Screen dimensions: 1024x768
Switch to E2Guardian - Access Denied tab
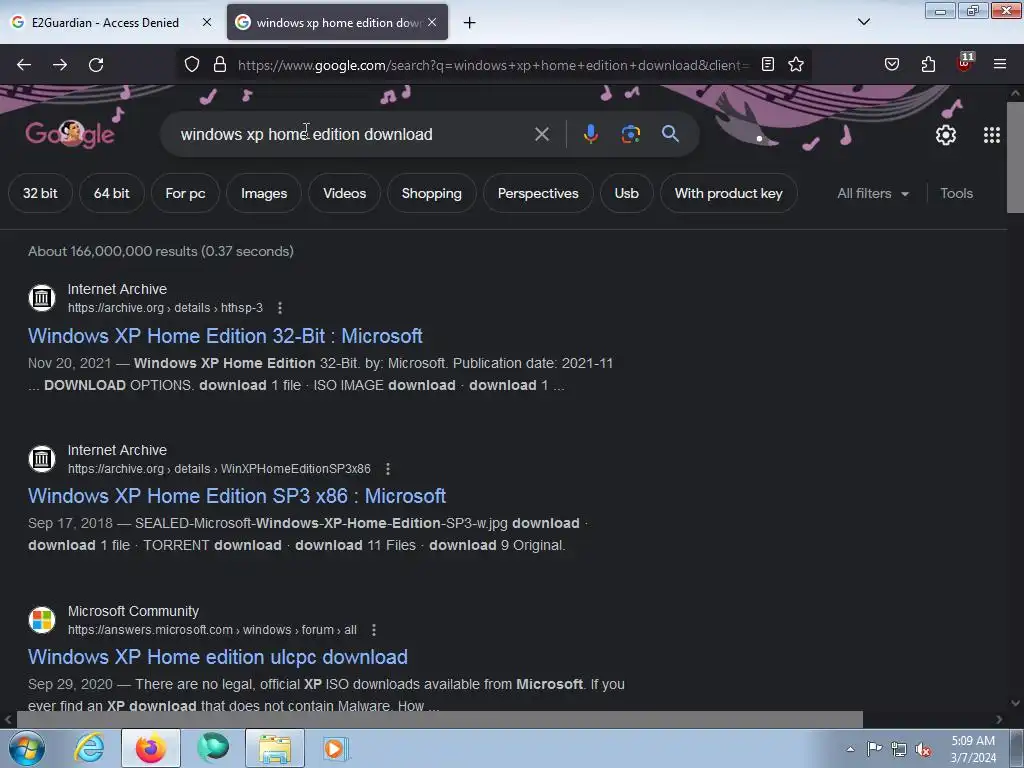[x=104, y=22]
